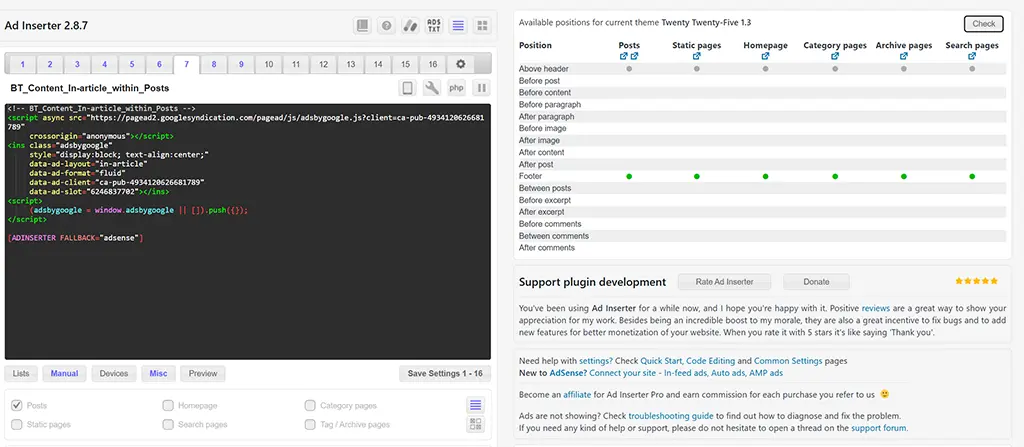Expand the Lists options section
The image size is (1024, 447).
tap(21, 373)
